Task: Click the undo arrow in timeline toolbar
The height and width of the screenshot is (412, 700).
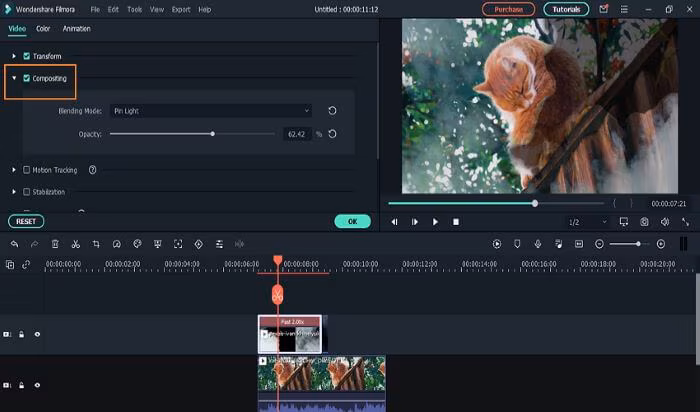Action: tap(14, 244)
